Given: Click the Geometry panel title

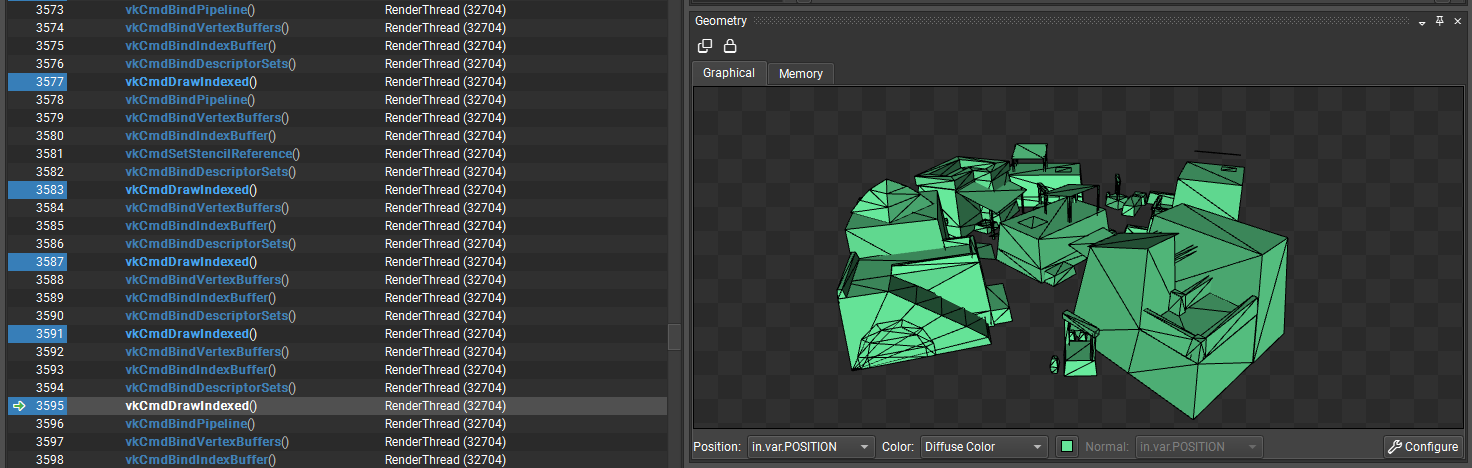Looking at the screenshot, I should (720, 21).
